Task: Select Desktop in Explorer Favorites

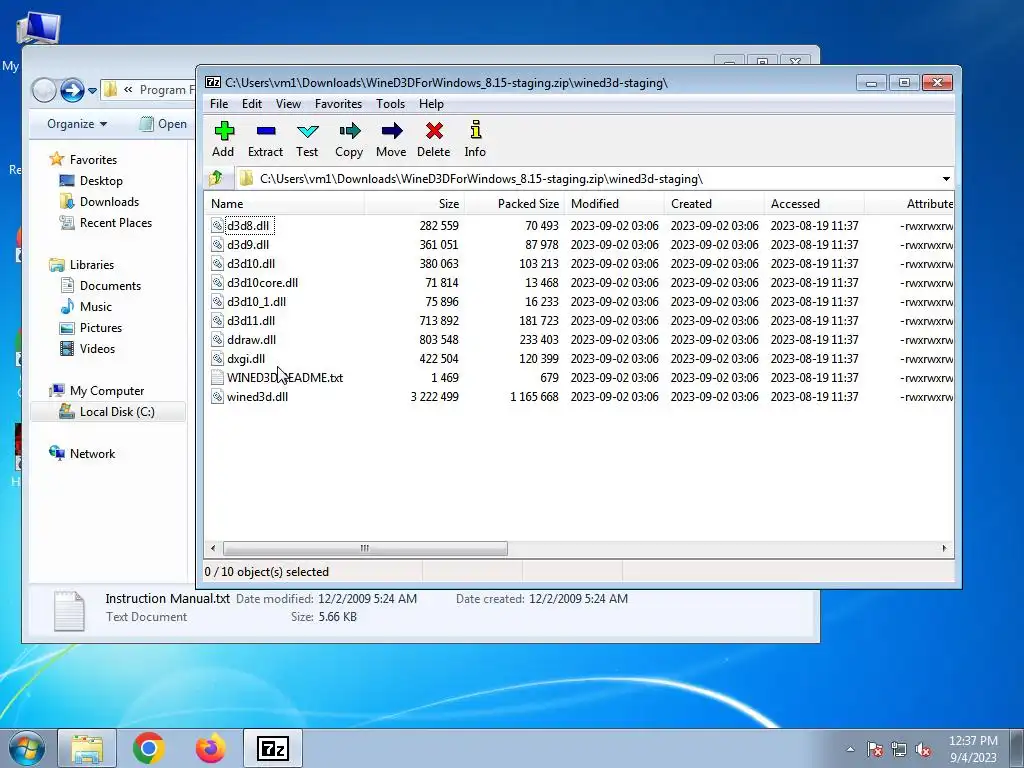Action: 91,181
